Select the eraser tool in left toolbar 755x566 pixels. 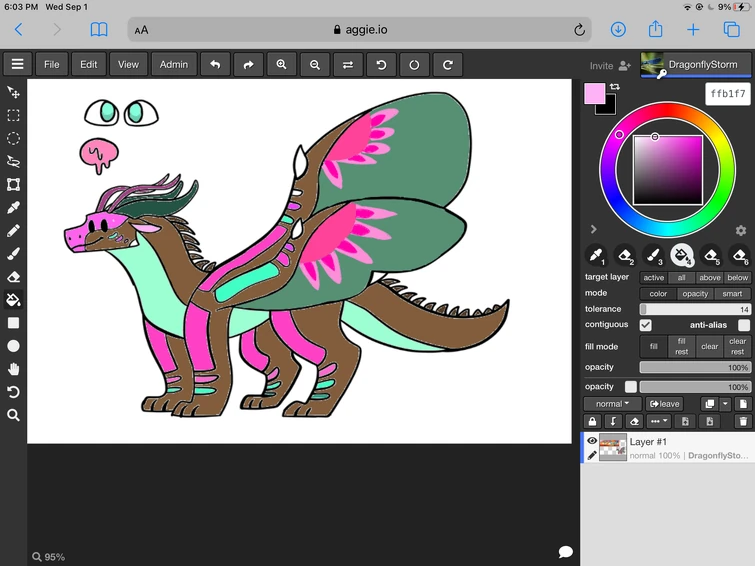pos(13,277)
